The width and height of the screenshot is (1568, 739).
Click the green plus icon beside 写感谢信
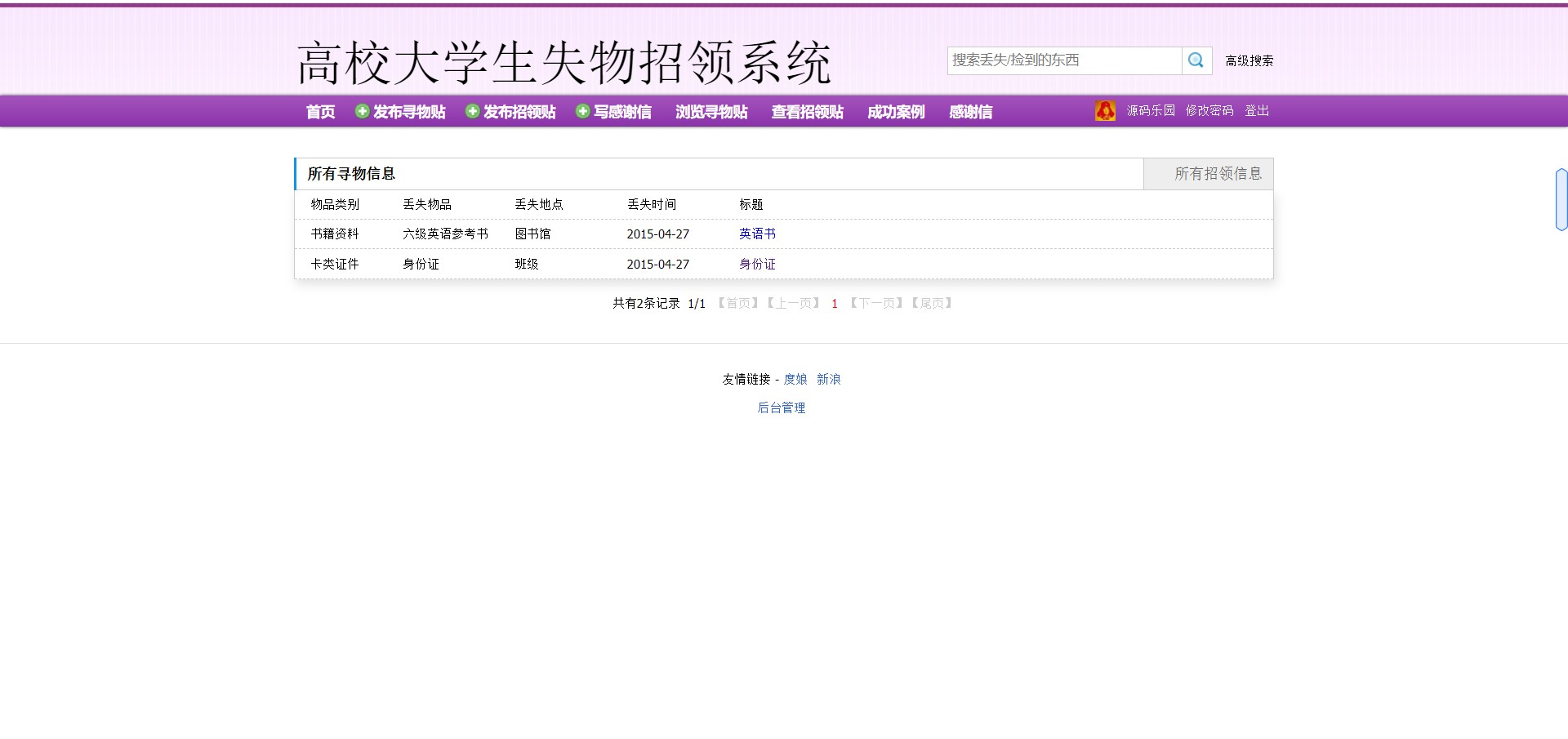click(582, 111)
